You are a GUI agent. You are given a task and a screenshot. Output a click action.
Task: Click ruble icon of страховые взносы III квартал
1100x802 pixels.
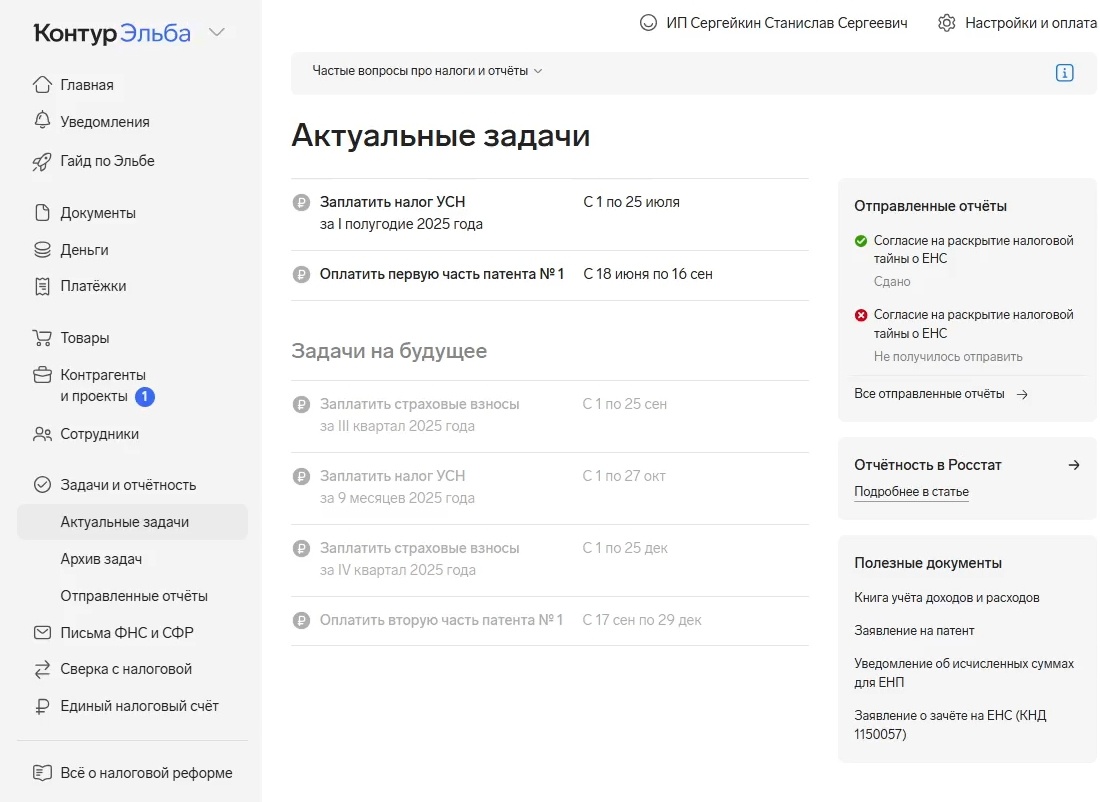click(x=301, y=404)
